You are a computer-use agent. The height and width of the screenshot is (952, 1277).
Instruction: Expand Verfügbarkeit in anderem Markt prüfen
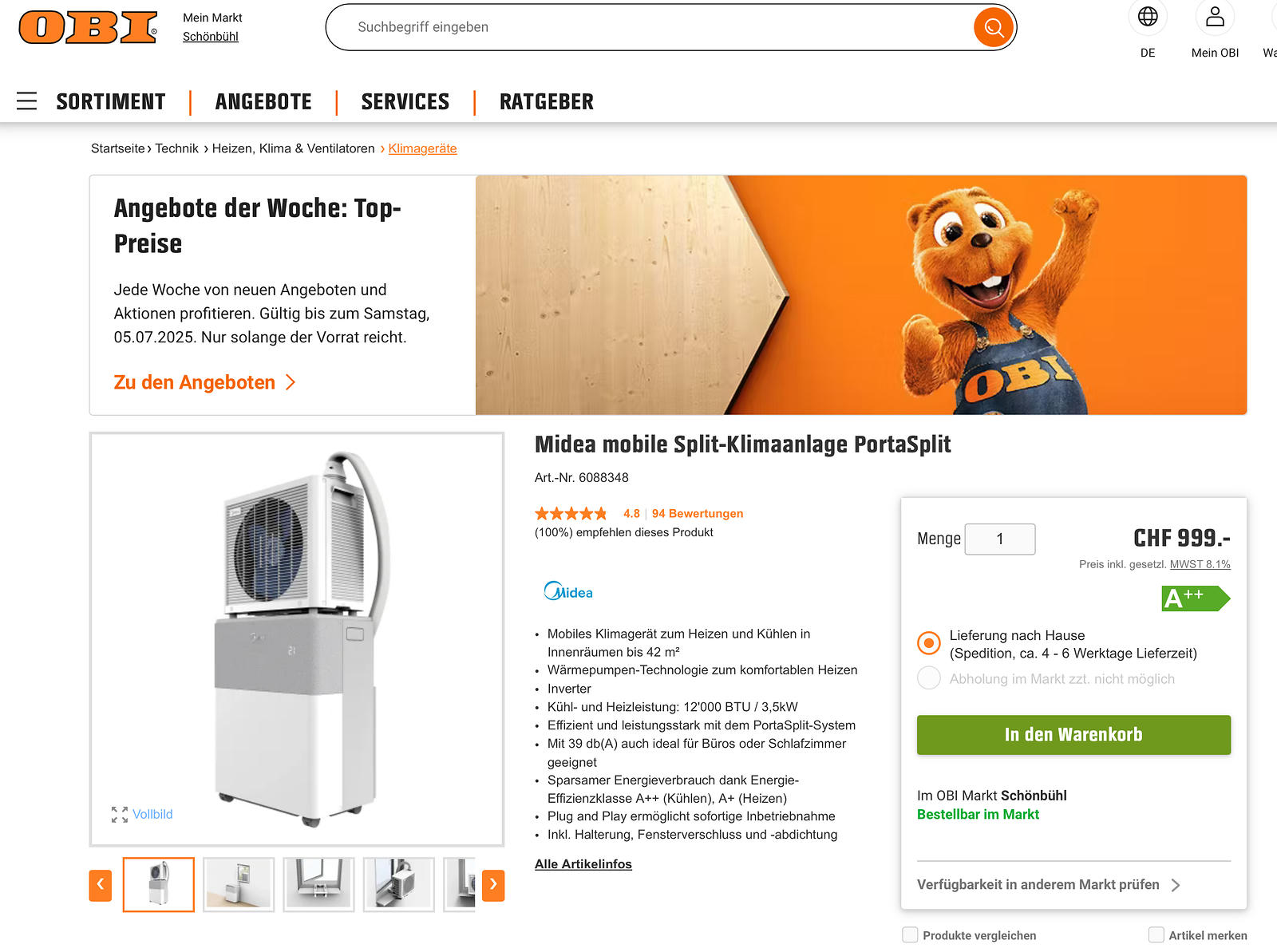pyautogui.click(x=1049, y=884)
